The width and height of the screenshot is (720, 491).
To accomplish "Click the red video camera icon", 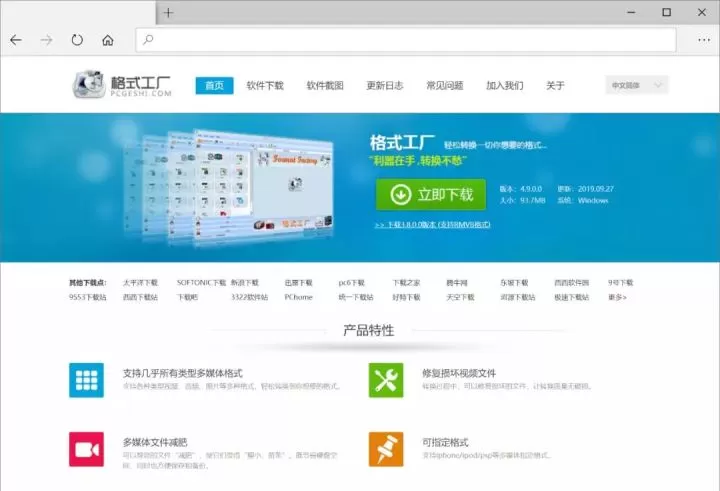I will click(x=86, y=449).
